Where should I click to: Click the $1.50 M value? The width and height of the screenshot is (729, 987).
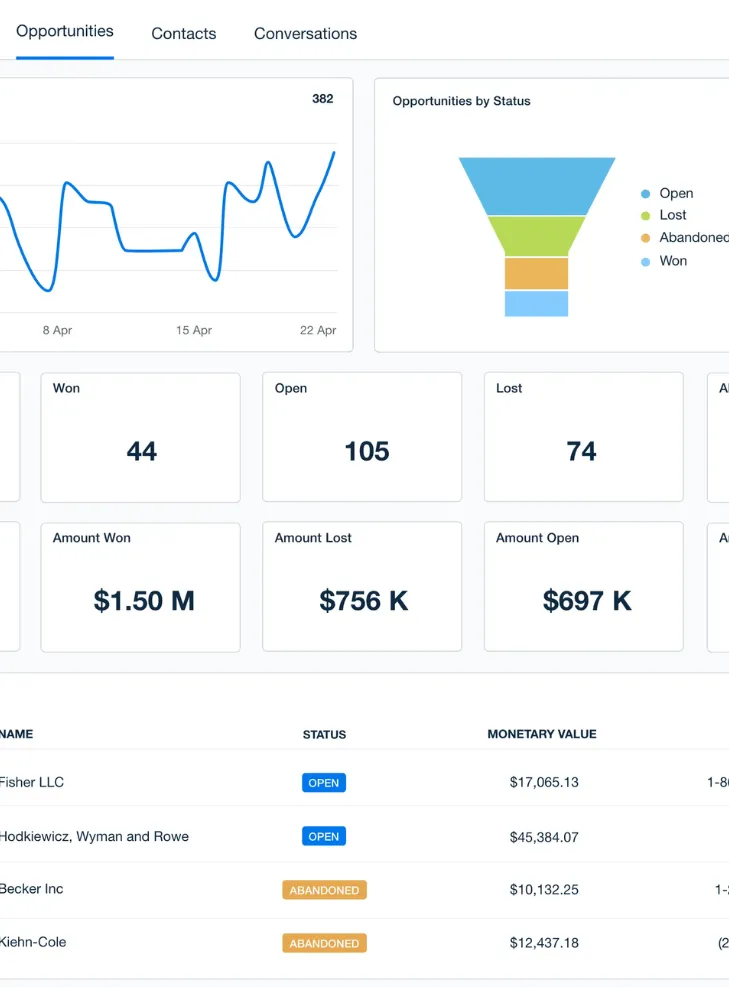tap(144, 601)
